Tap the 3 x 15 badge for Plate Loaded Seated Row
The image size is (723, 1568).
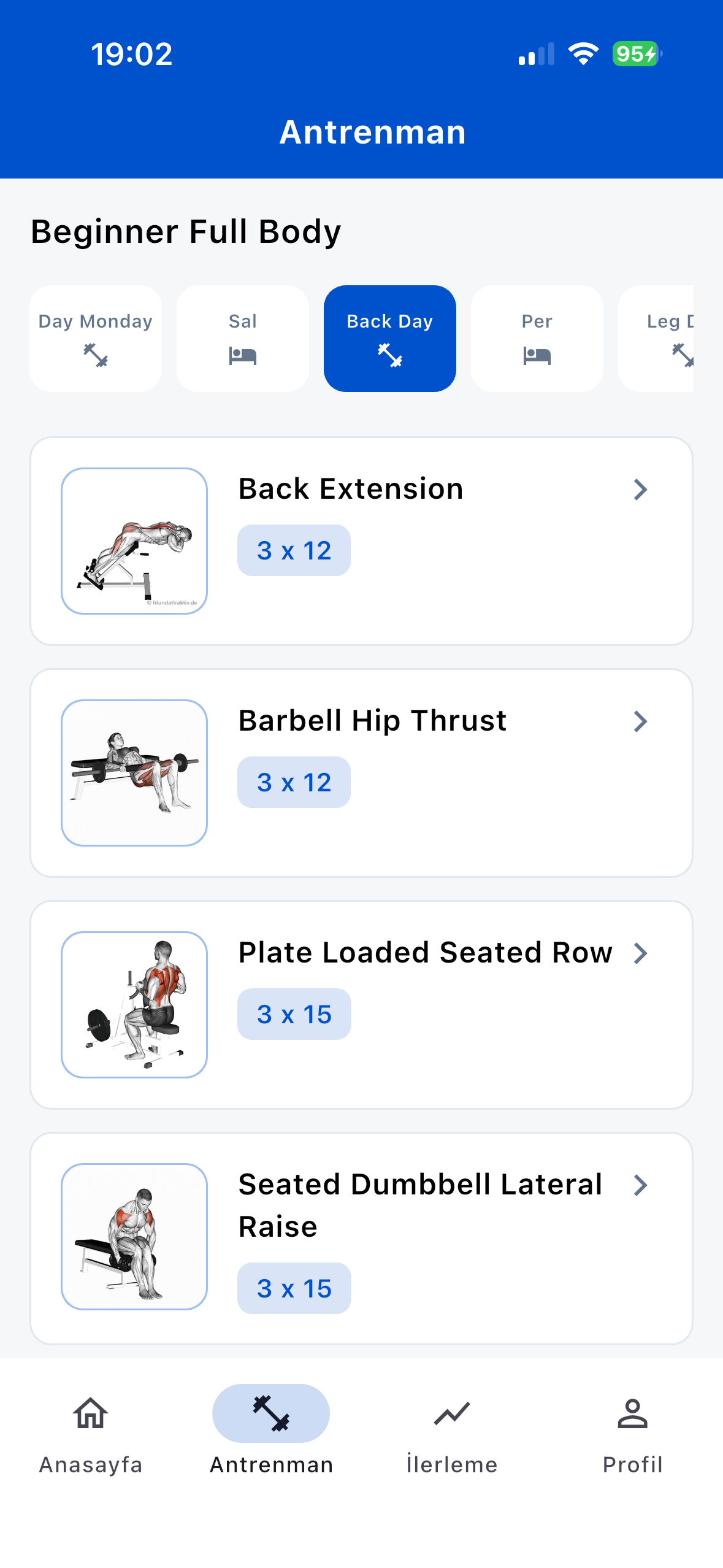294,1014
